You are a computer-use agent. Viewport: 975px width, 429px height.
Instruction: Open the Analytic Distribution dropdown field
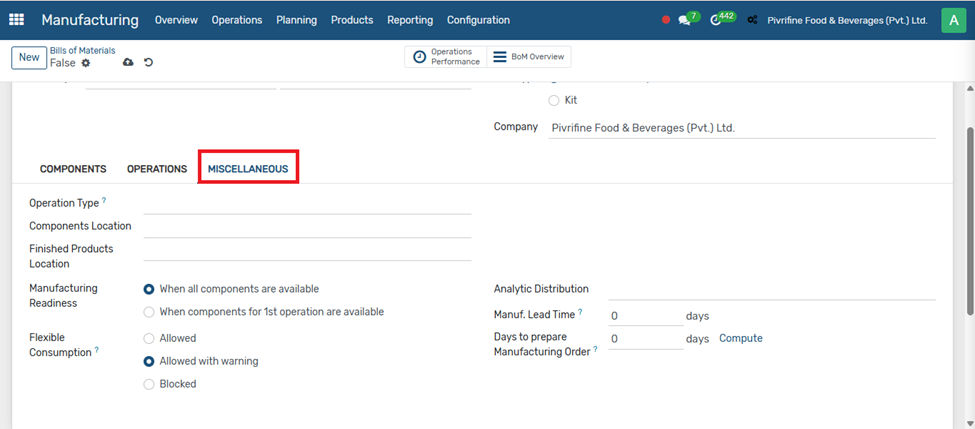[771, 289]
